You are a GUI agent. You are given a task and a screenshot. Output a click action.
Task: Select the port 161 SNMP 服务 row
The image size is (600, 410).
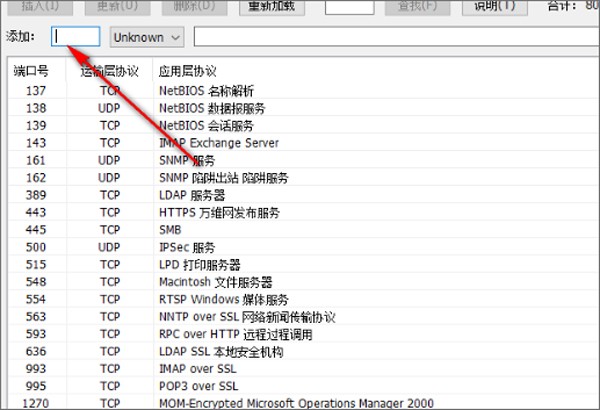pyautogui.click(x=187, y=160)
